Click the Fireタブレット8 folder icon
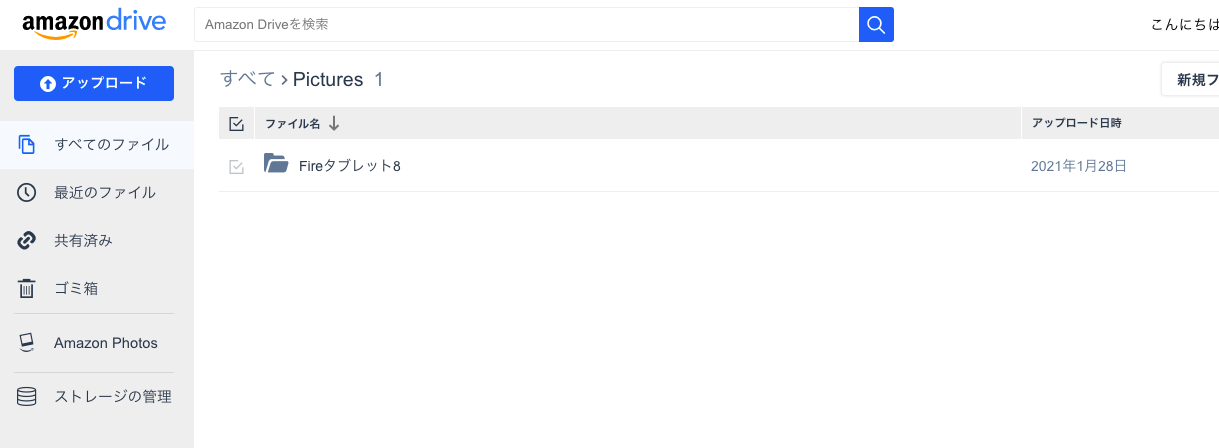 tap(276, 164)
